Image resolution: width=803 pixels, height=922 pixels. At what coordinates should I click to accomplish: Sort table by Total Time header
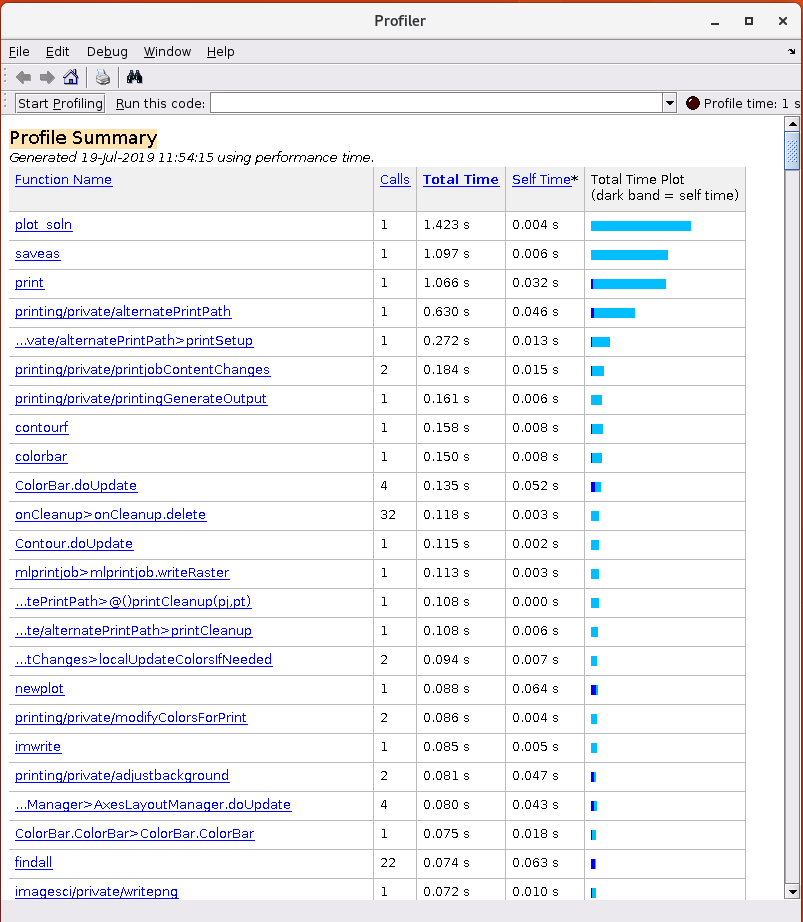point(461,180)
